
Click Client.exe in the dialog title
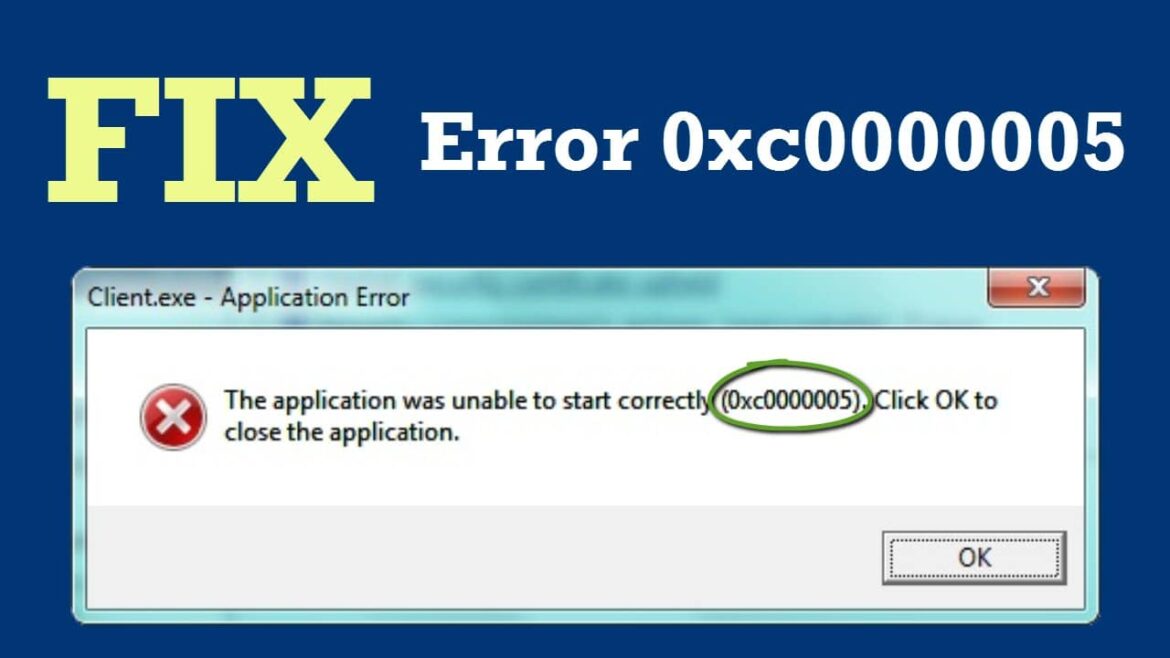click(142, 297)
